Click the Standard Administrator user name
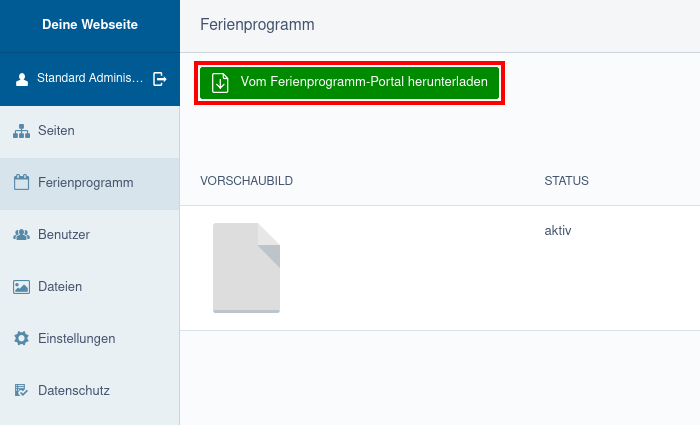Image resolution: width=700 pixels, height=425 pixels. (90, 78)
